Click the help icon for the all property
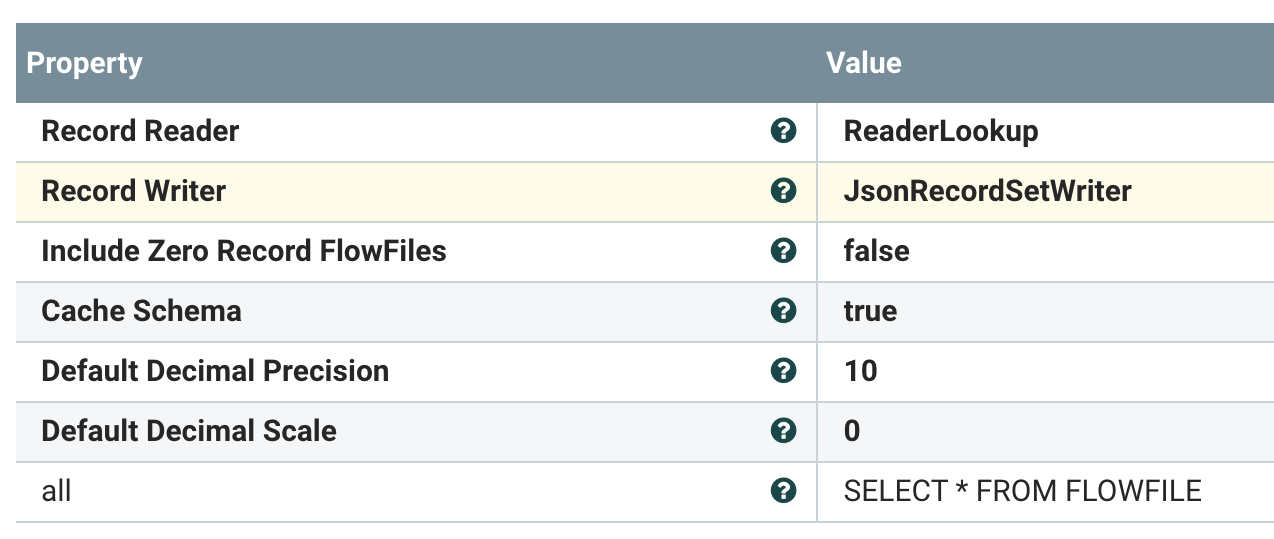The height and width of the screenshot is (539, 1274). tap(784, 491)
